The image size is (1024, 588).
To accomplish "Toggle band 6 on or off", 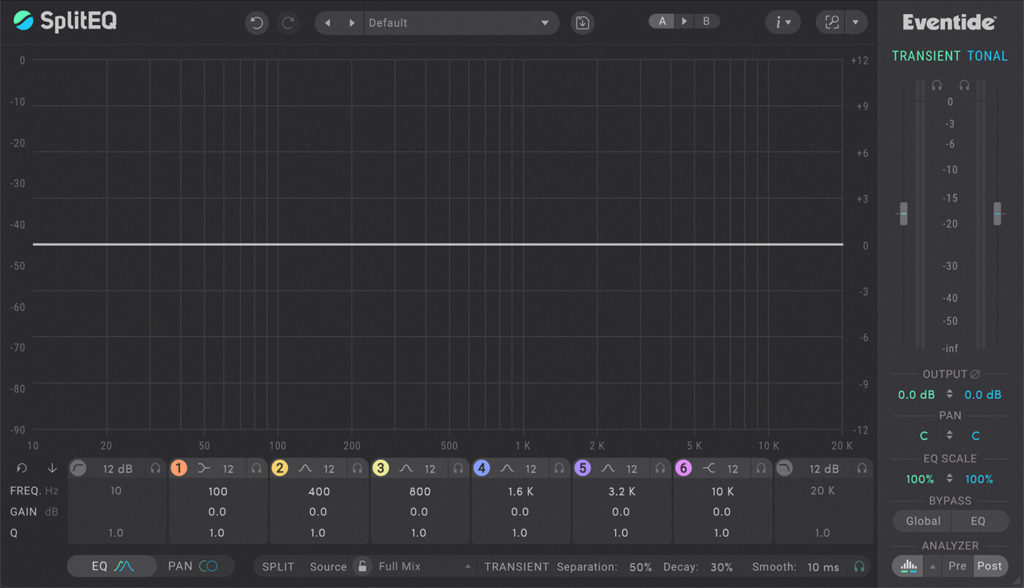I will [684, 468].
